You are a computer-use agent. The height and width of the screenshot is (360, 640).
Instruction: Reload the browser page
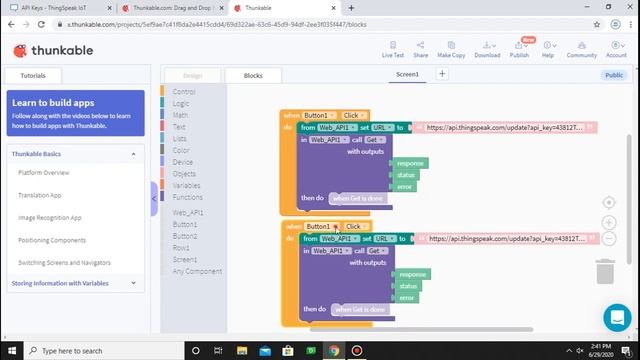(x=41, y=24)
